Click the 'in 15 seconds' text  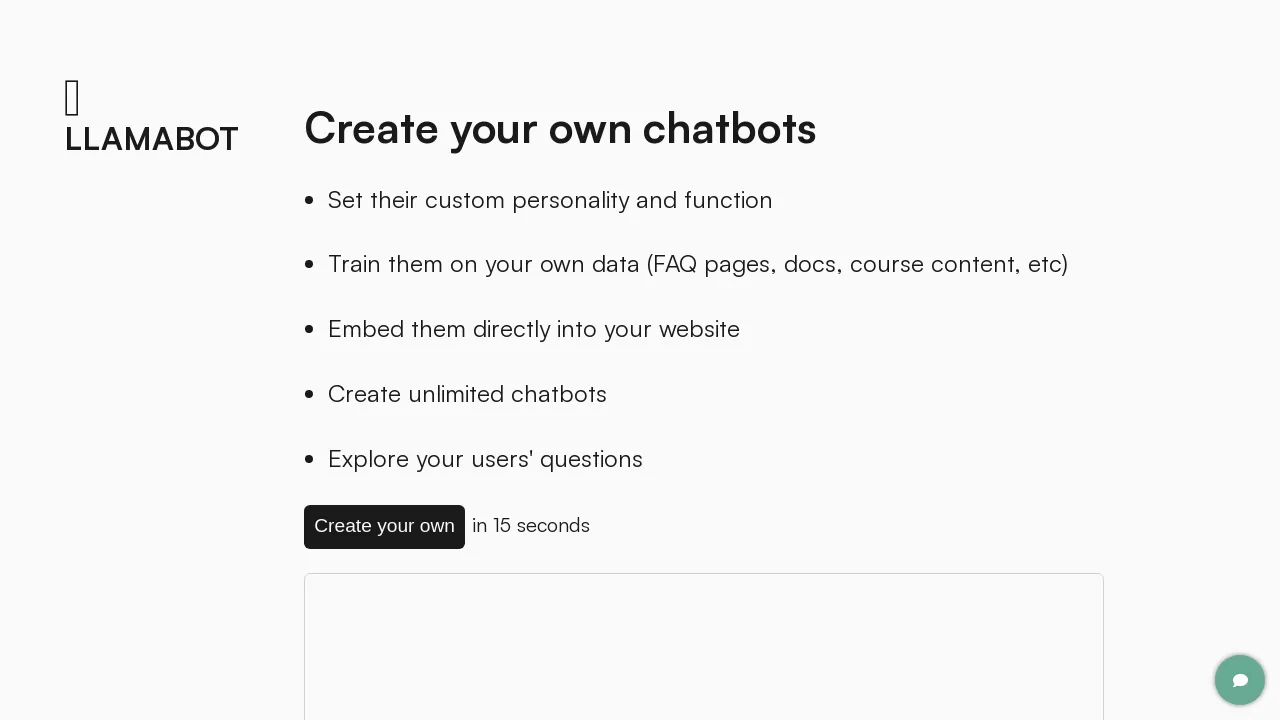[x=531, y=526]
